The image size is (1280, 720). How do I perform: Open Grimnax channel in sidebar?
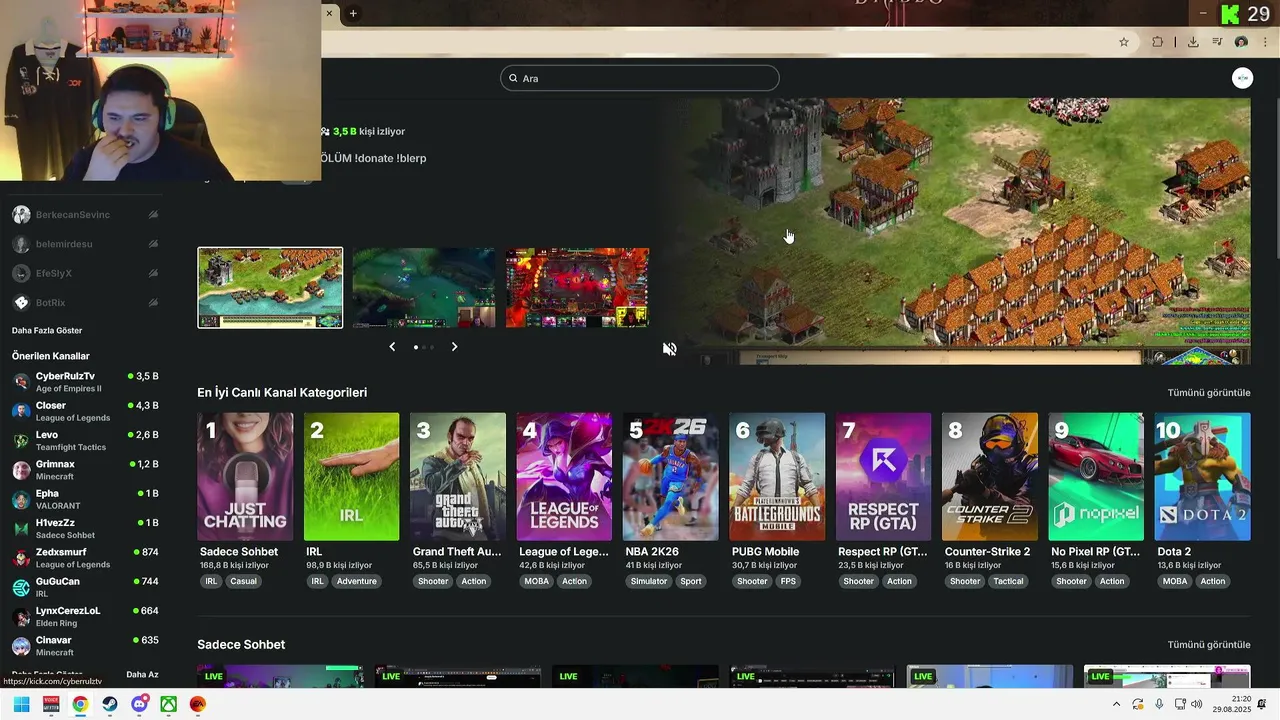click(x=85, y=470)
